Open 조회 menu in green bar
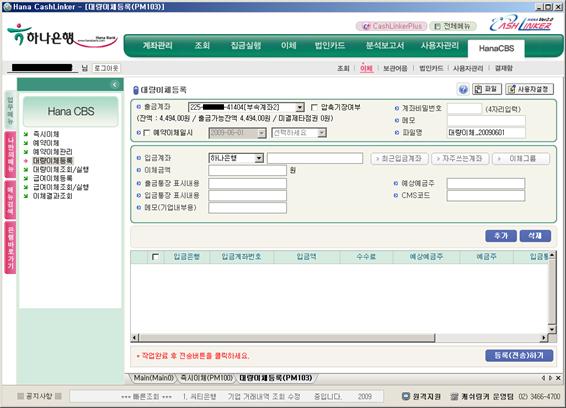Image resolution: width=566 pixels, height=408 pixels. [202, 45]
